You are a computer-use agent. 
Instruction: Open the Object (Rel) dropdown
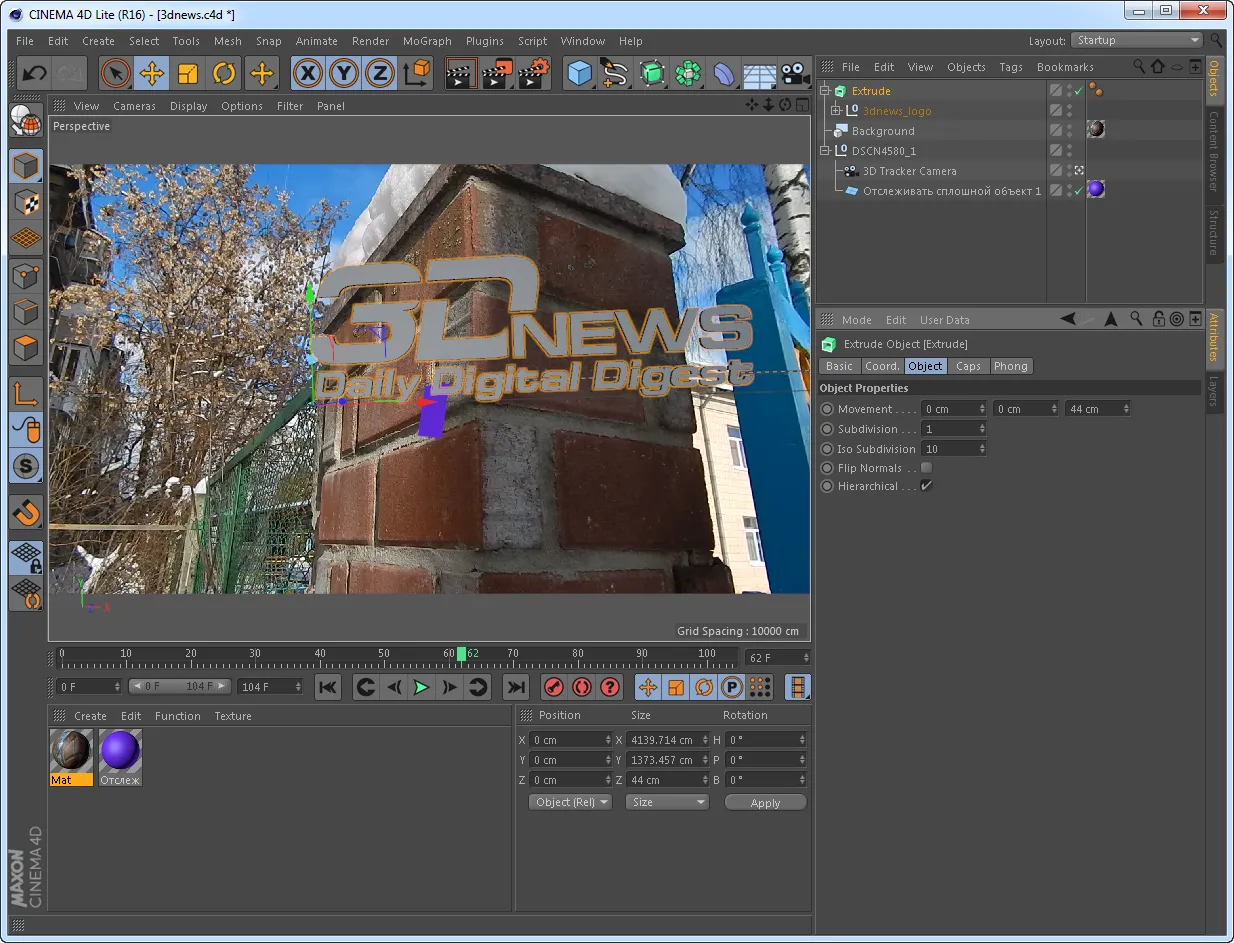[570, 802]
